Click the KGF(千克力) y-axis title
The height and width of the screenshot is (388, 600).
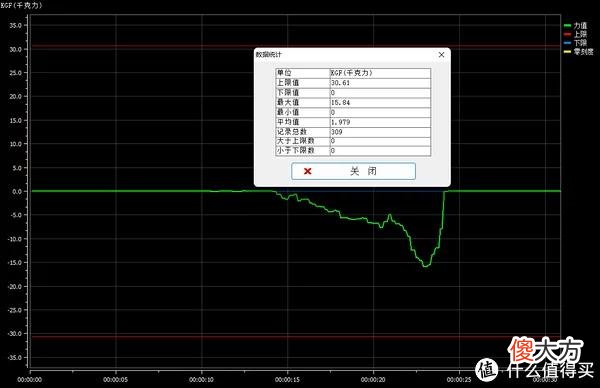point(21,5)
